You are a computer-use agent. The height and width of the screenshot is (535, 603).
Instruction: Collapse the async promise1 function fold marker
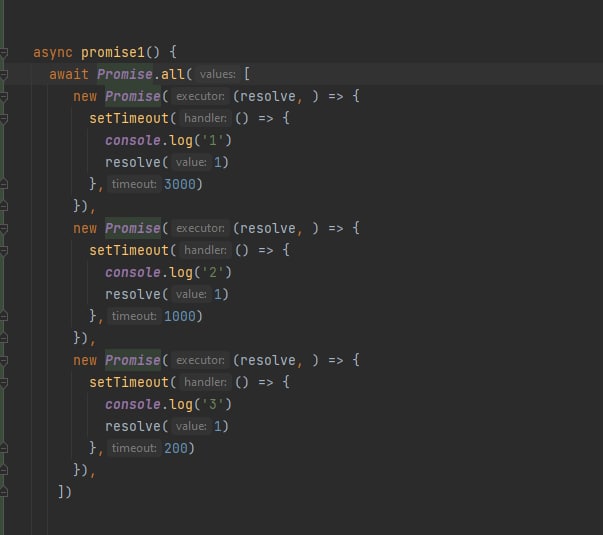click(x=4, y=52)
